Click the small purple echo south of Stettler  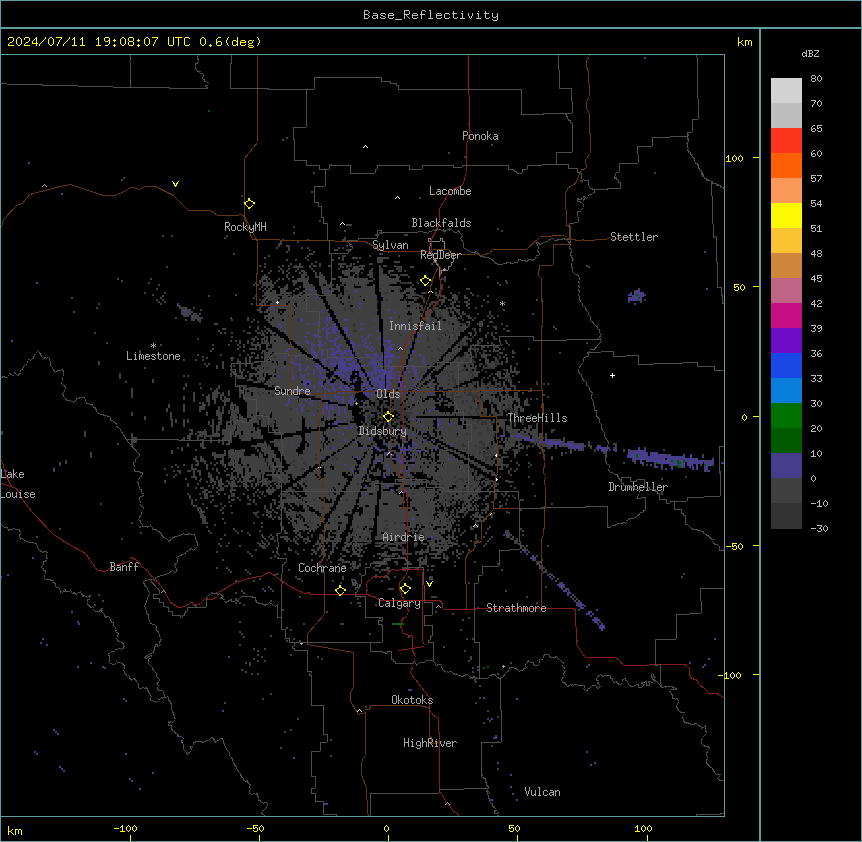tap(637, 296)
